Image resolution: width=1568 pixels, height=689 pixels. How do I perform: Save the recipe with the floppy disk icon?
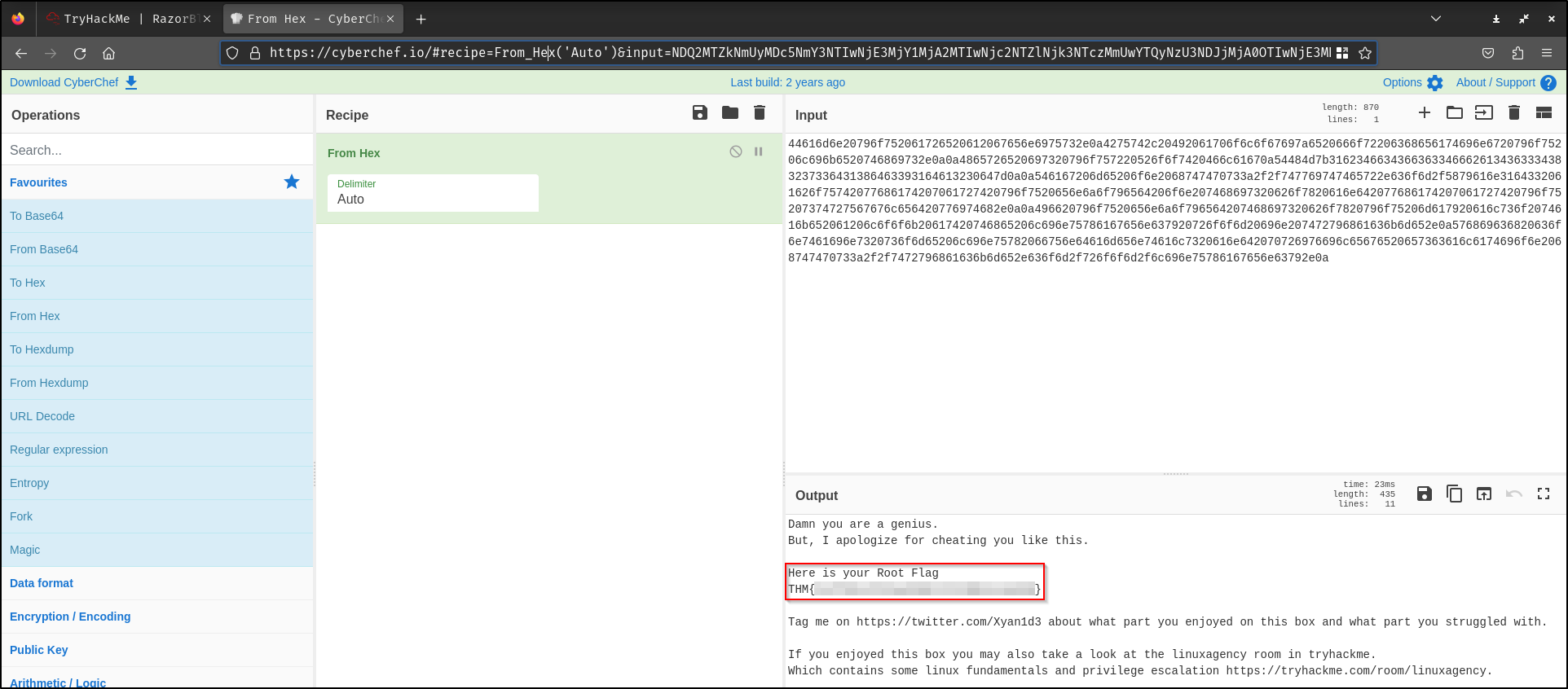[x=699, y=113]
